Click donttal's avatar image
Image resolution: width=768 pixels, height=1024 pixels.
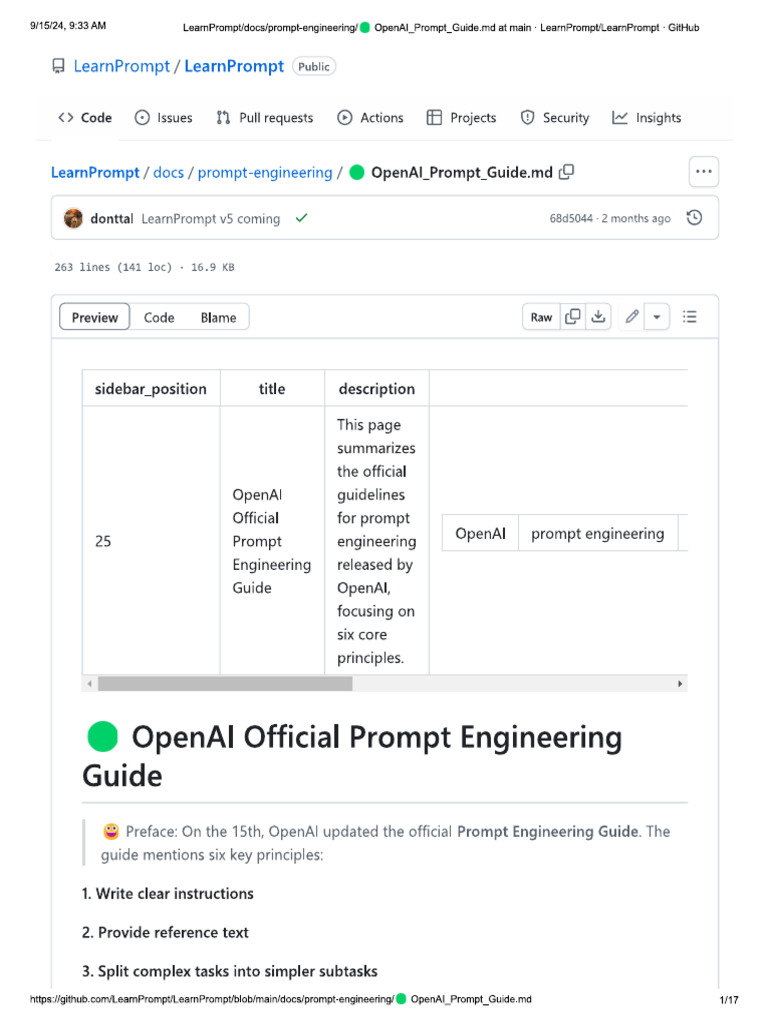point(73,218)
